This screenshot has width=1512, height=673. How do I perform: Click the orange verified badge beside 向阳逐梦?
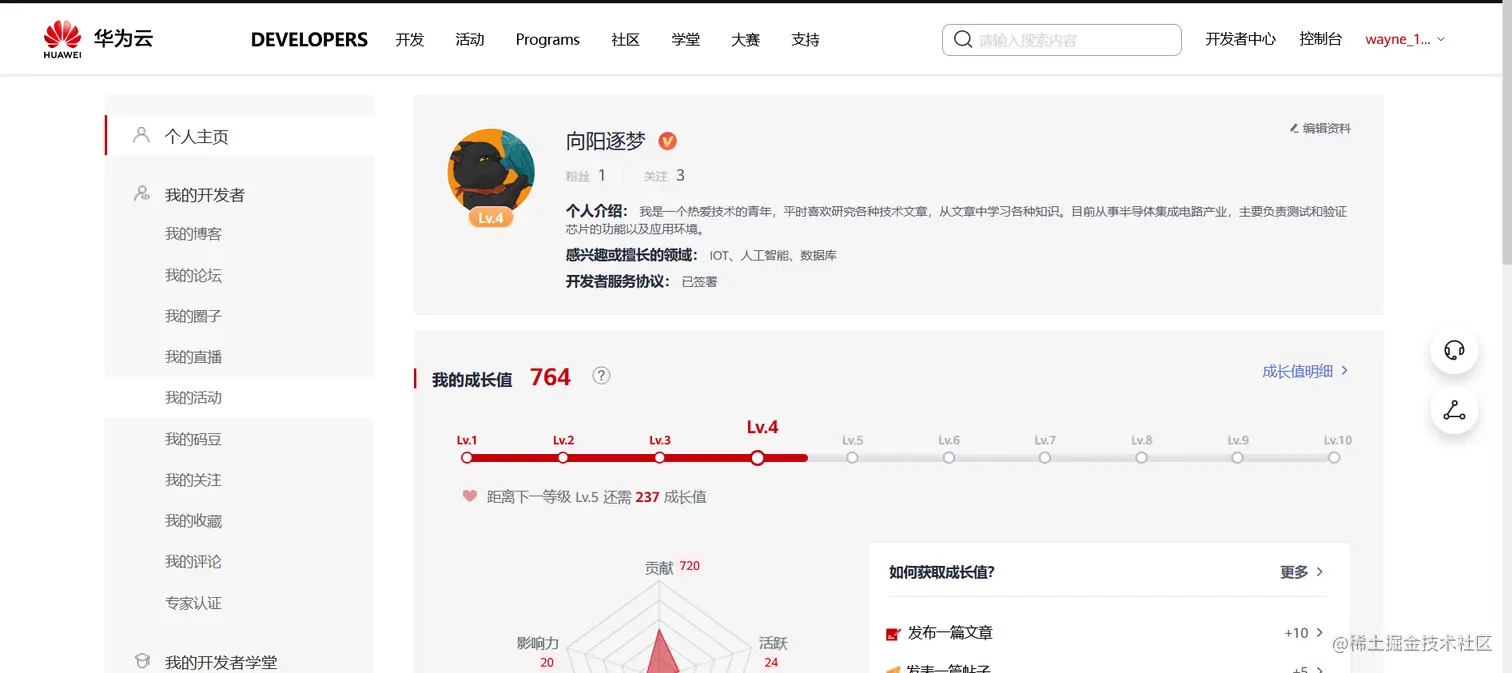(668, 142)
